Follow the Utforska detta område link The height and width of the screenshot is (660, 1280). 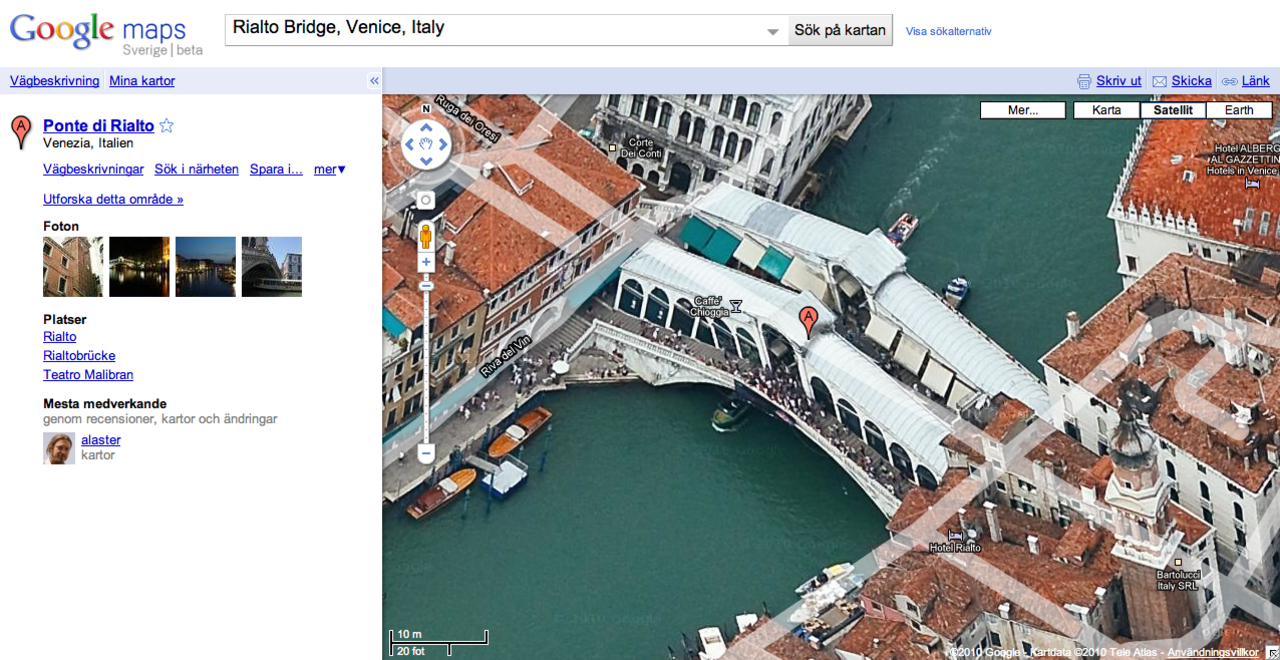click(x=113, y=199)
